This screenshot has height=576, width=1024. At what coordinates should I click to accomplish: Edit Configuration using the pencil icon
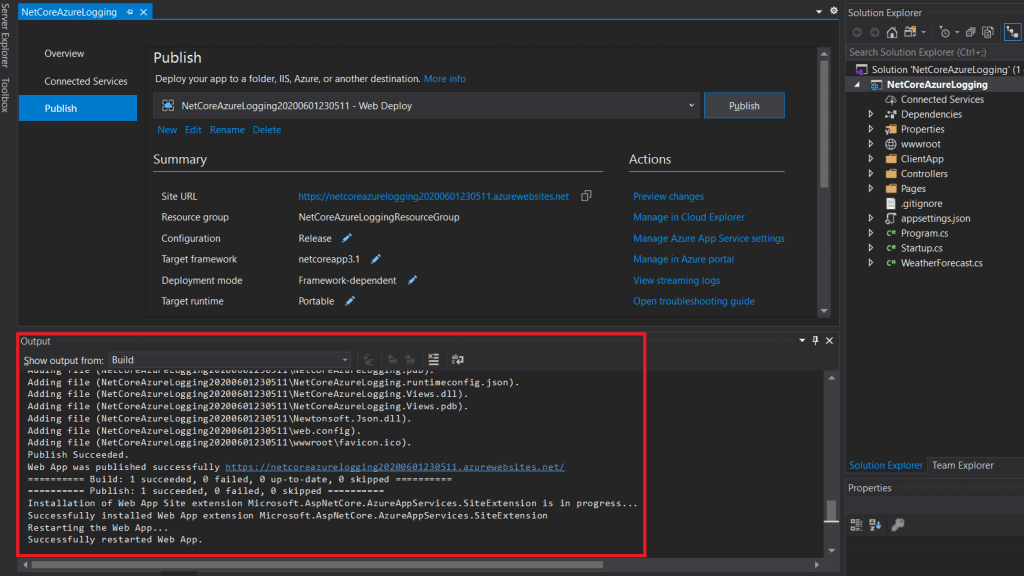tap(347, 238)
